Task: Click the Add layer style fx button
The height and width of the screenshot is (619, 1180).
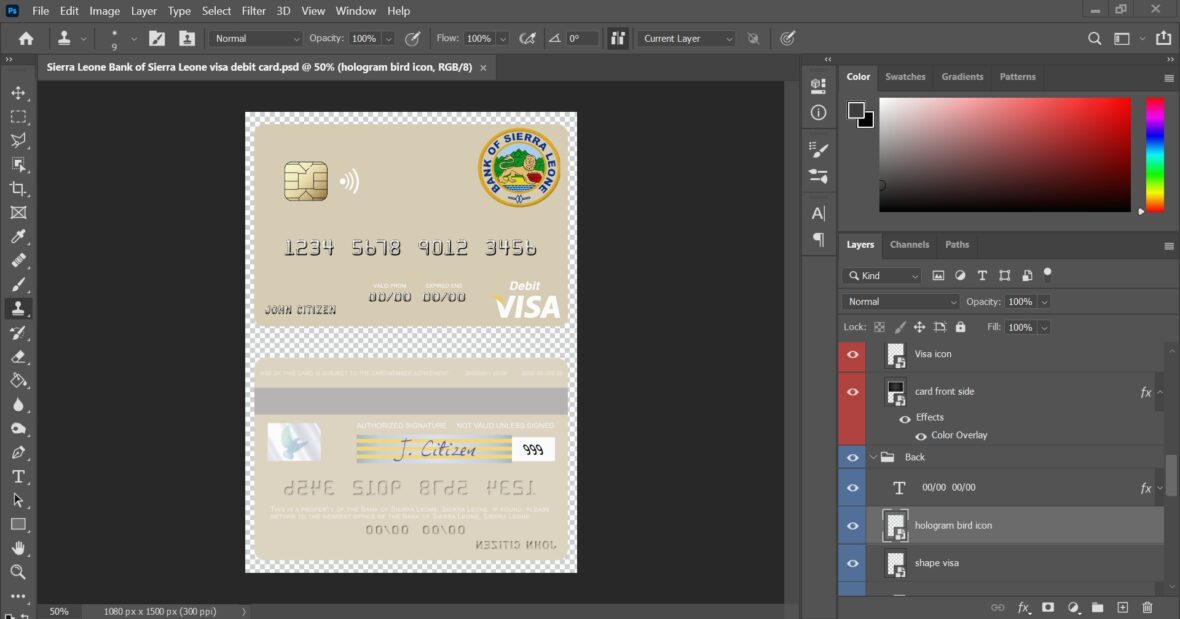Action: (x=1023, y=607)
